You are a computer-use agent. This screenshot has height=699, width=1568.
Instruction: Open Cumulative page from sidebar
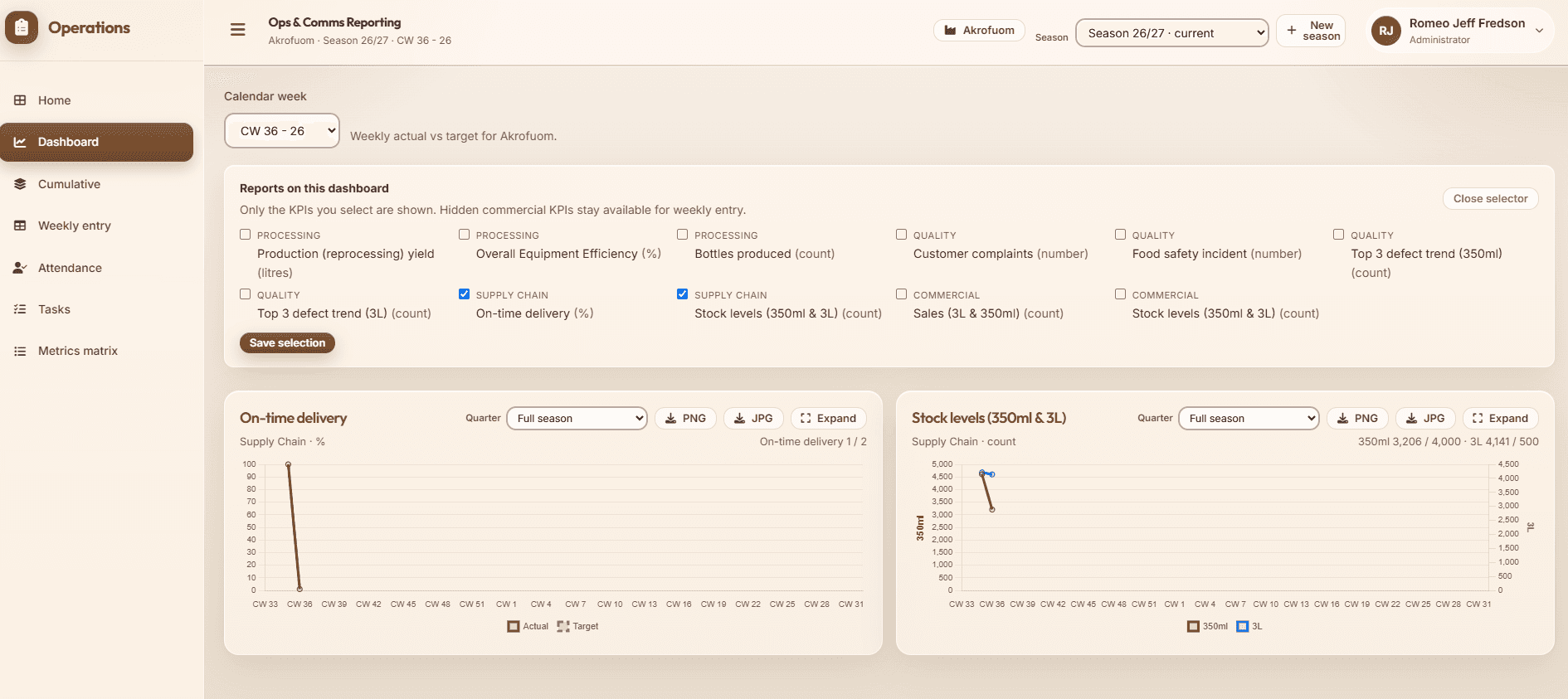click(96, 184)
